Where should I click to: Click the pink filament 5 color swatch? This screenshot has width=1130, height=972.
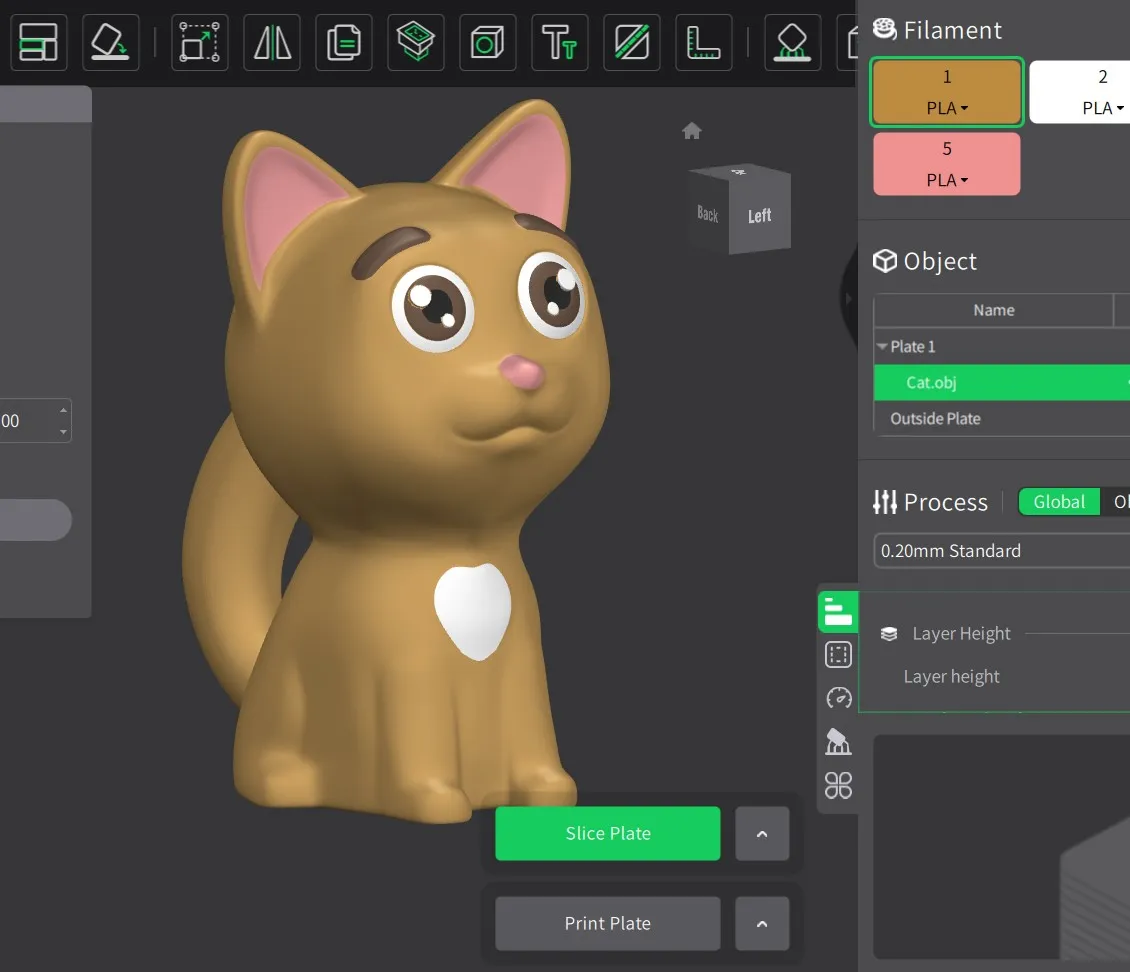(946, 163)
